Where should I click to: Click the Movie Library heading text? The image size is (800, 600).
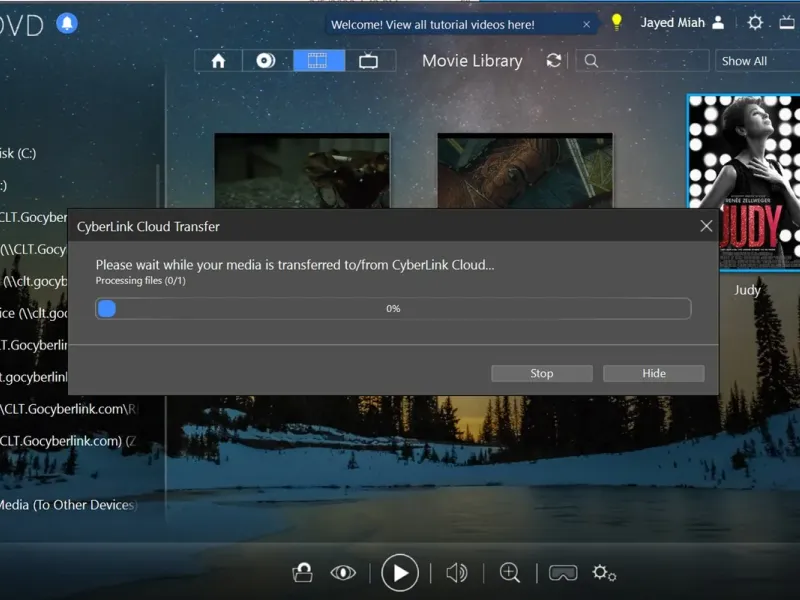coord(472,61)
